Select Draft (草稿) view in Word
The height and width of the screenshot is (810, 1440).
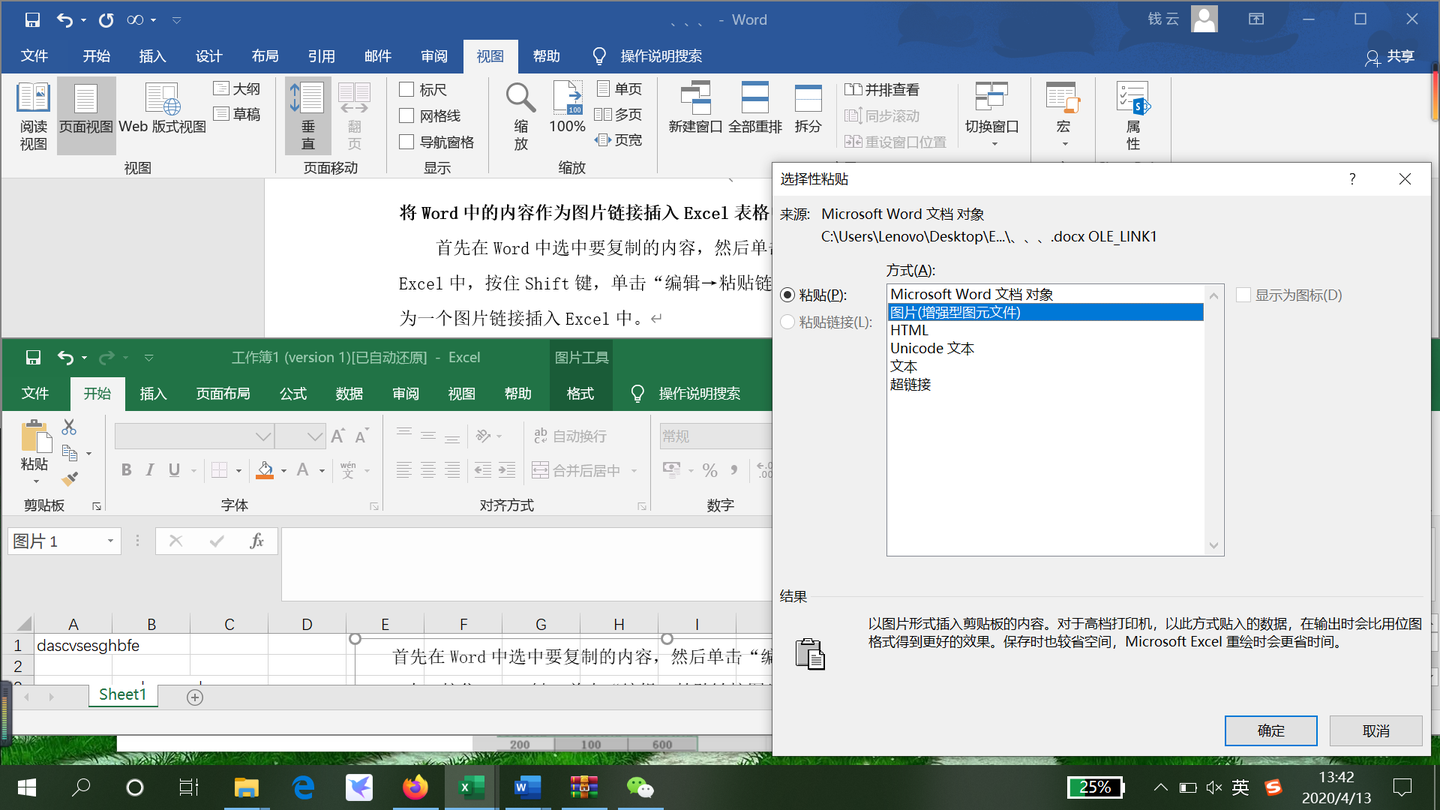coord(237,115)
